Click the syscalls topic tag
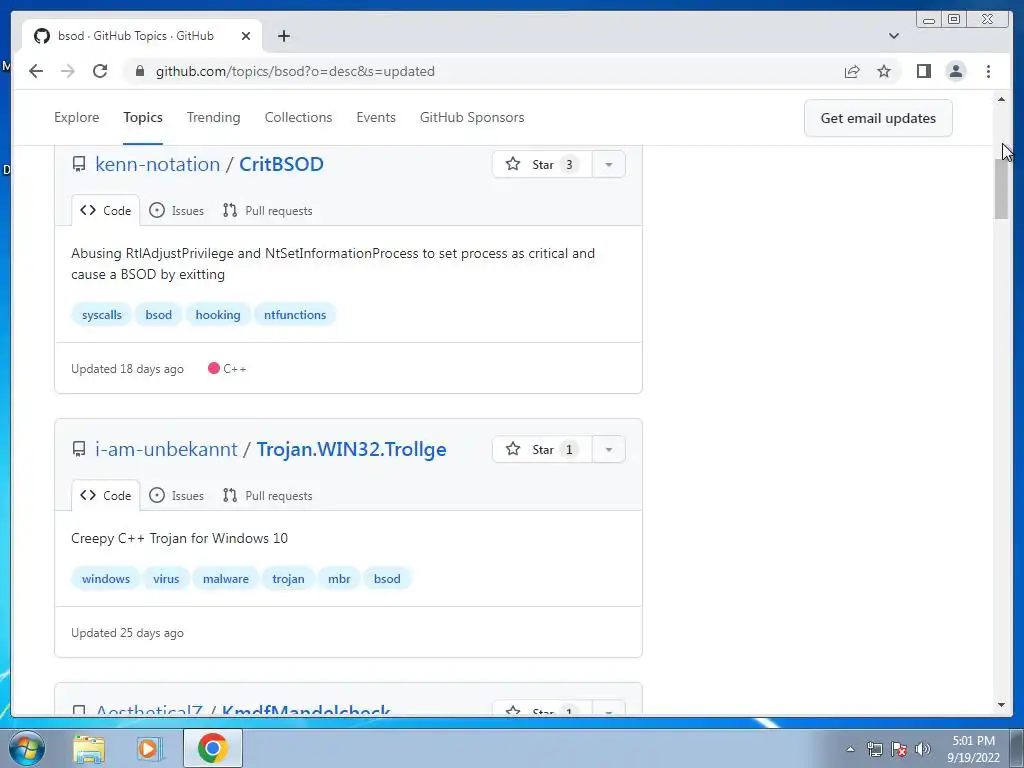Viewport: 1024px width, 768px height. pos(102,315)
